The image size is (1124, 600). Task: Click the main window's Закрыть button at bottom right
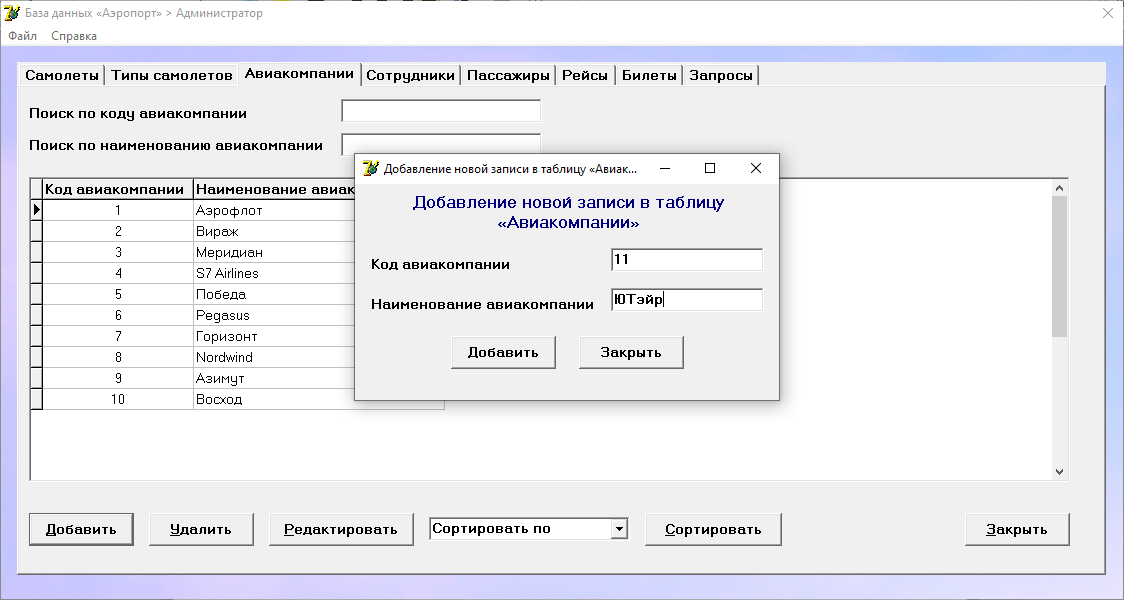(x=1017, y=530)
